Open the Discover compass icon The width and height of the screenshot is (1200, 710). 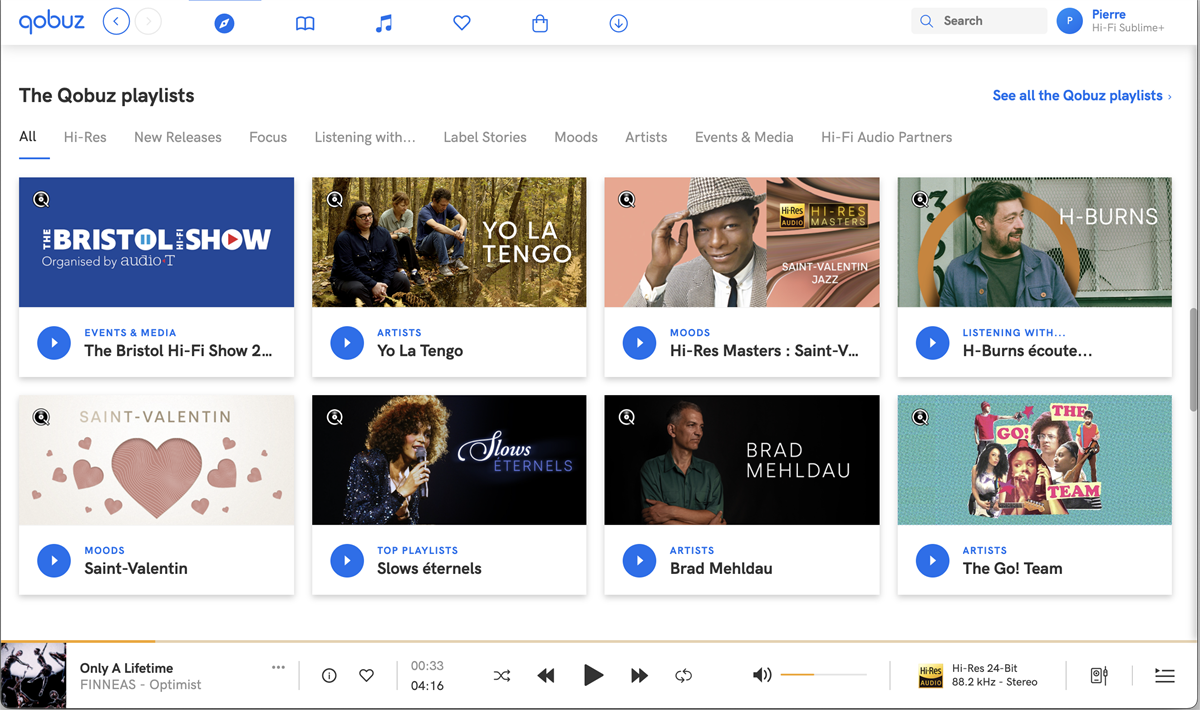224,22
